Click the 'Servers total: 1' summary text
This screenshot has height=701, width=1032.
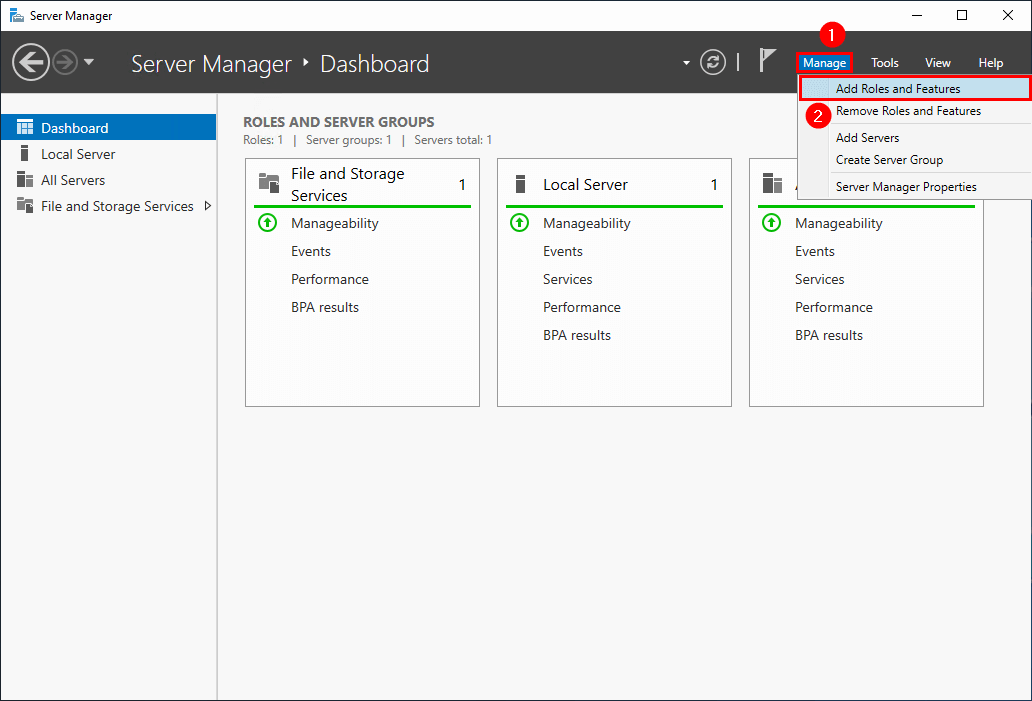(453, 140)
